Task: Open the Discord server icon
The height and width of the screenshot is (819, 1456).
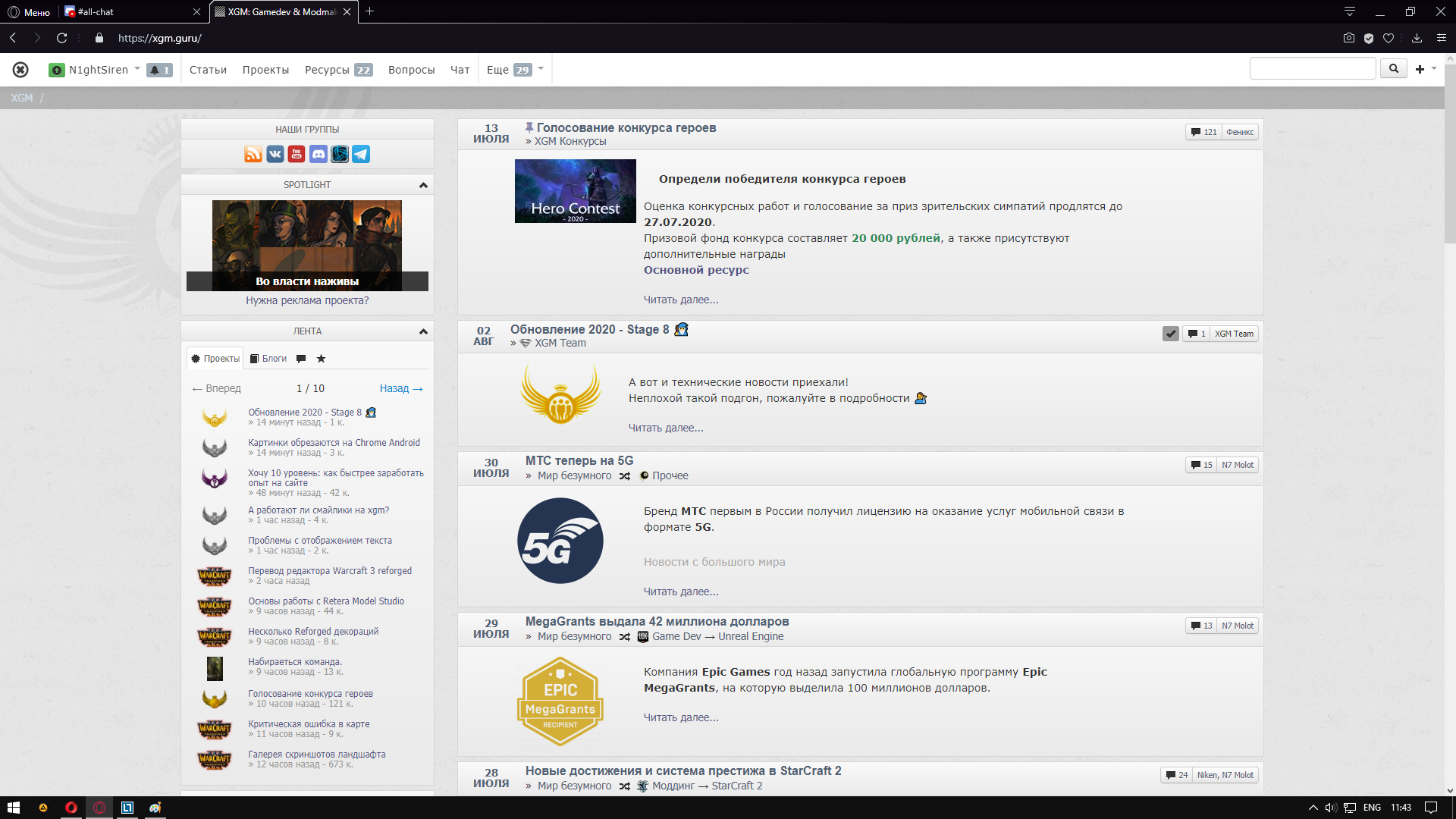Action: click(318, 155)
